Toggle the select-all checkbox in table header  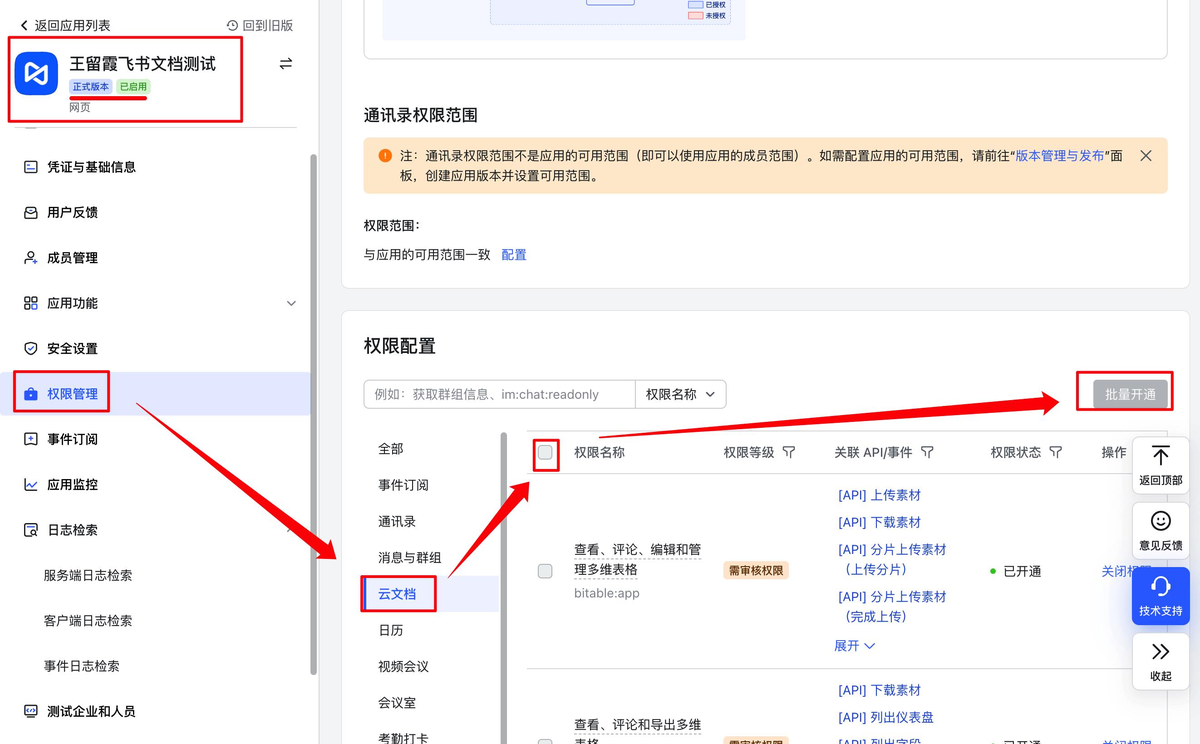pyautogui.click(x=545, y=453)
